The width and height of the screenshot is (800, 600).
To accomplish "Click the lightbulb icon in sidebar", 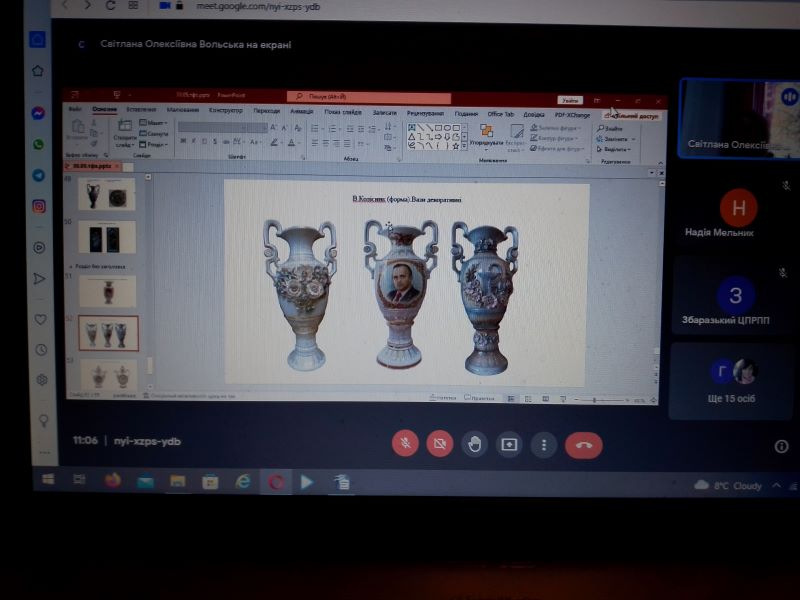I will [43, 420].
